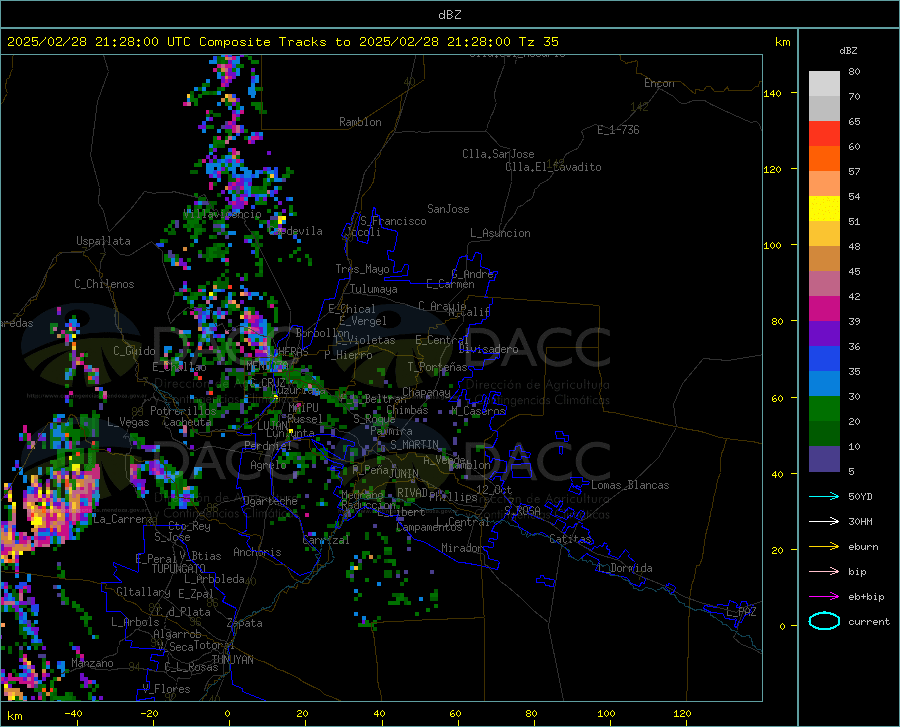Click the Divisadero map label

[488, 349]
